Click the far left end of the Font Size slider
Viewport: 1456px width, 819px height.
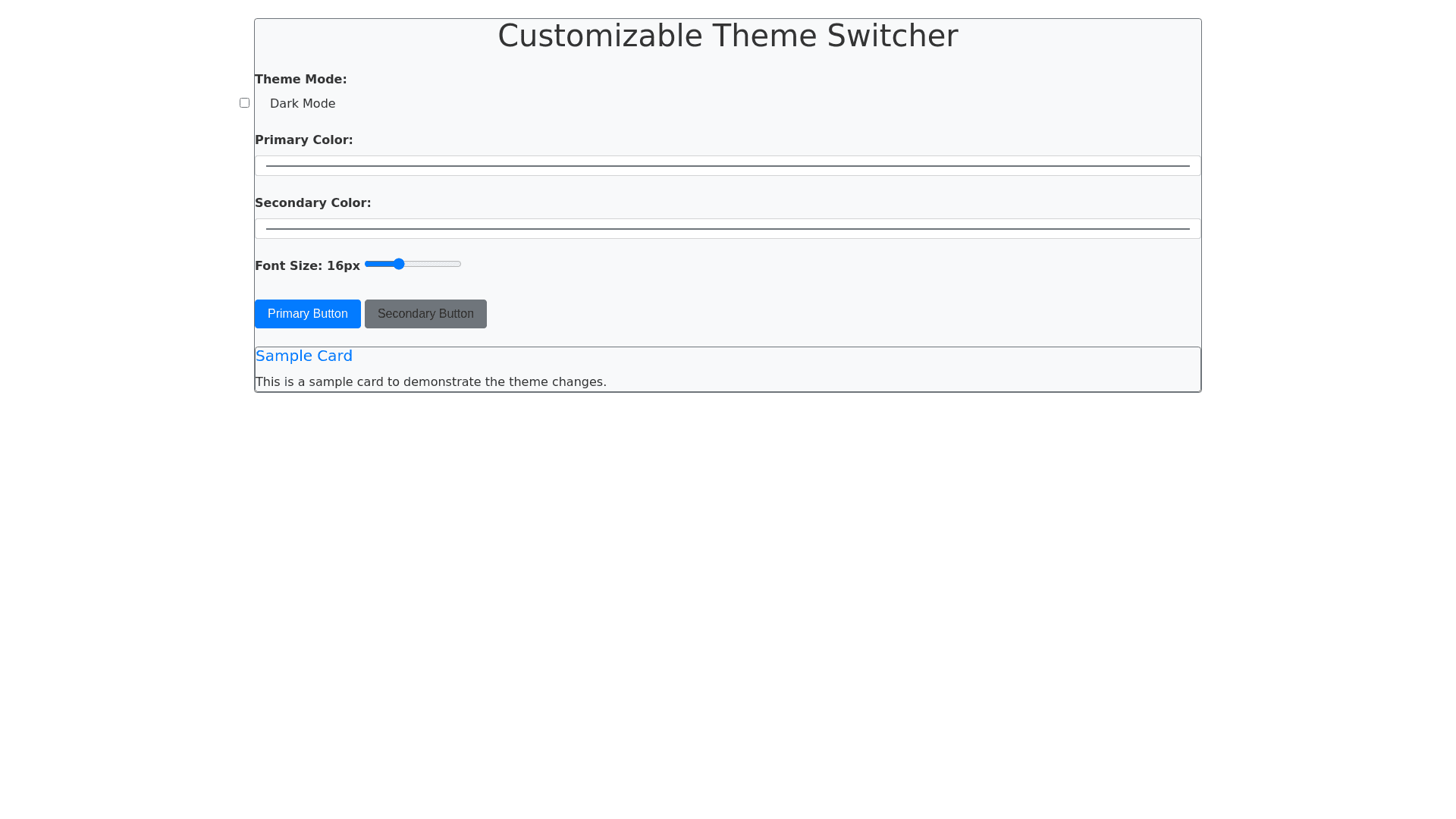coord(367,264)
